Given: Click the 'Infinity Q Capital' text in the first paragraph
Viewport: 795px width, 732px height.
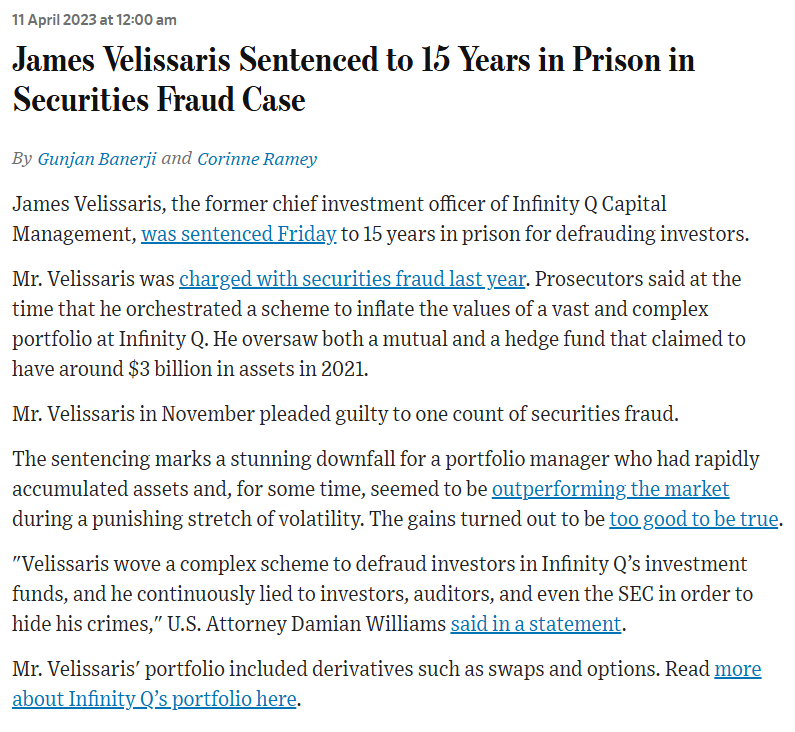Looking at the screenshot, I should [x=589, y=204].
